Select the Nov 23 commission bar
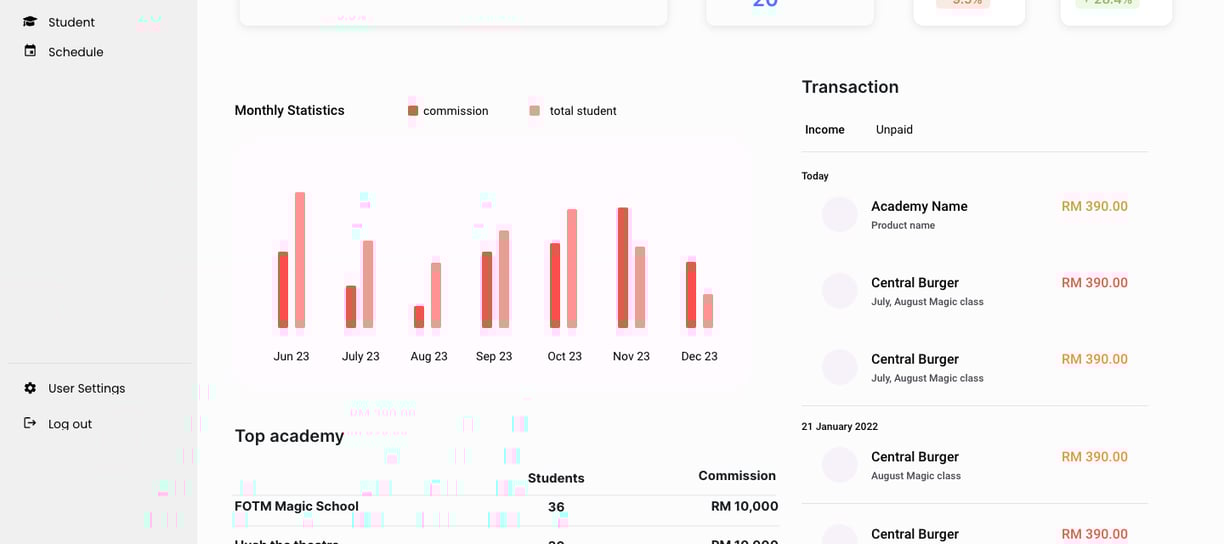Screen dimensions: 1224x544 [623, 268]
